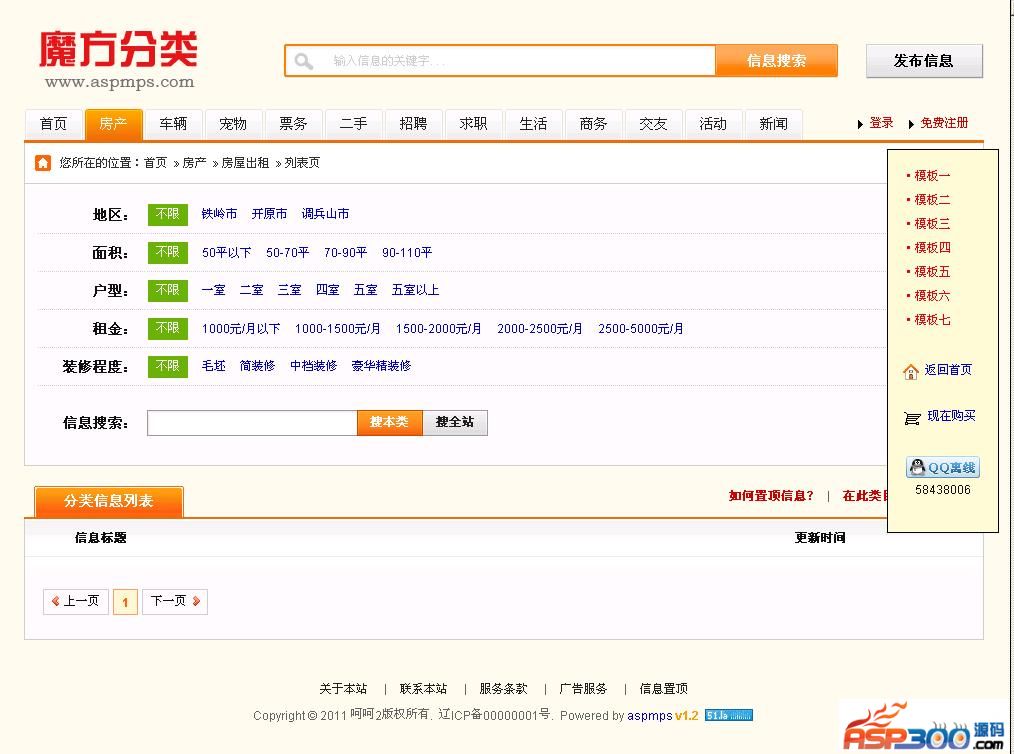Click page number 1 in pagination

125,602
